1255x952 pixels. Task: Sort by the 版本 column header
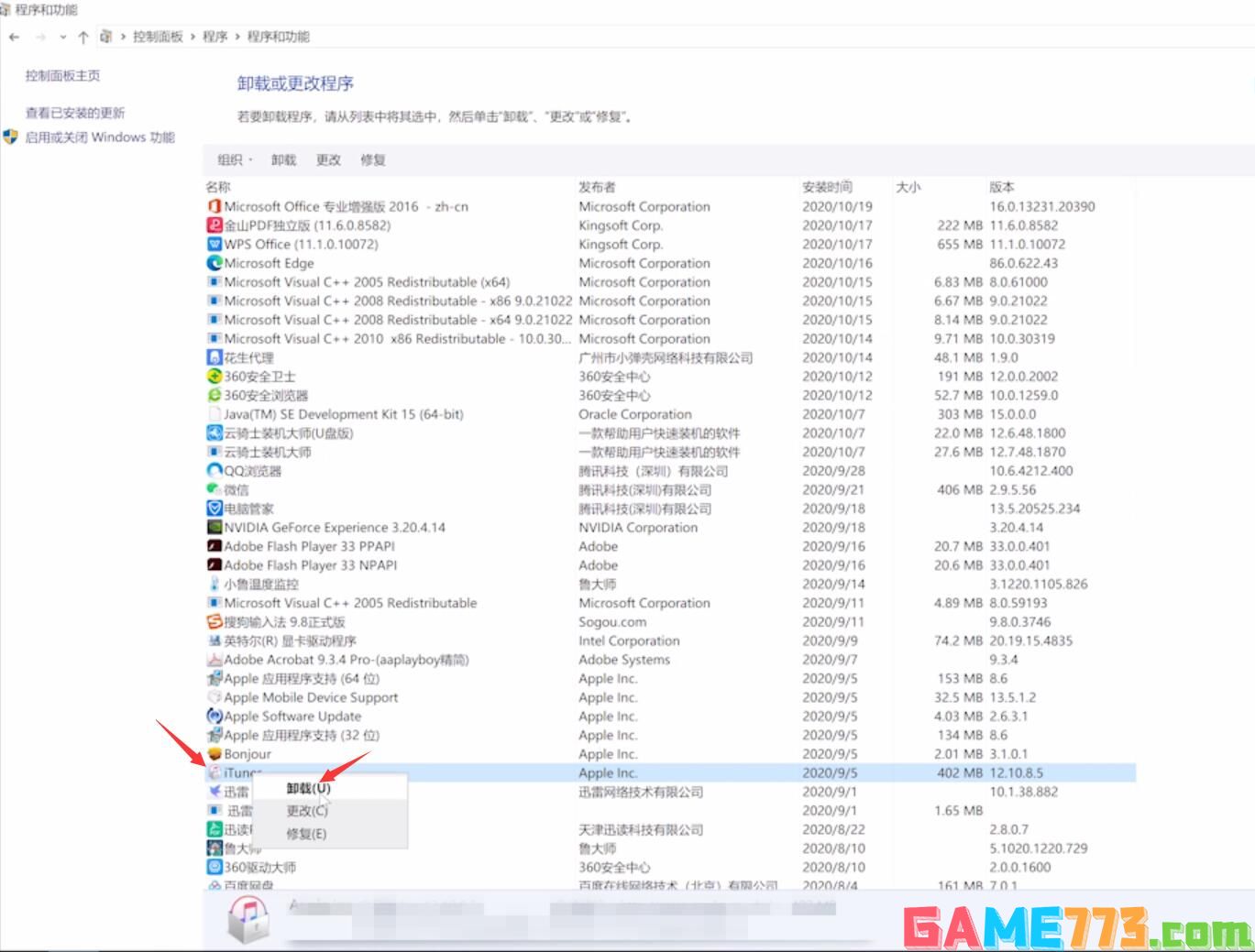[x=1002, y=187]
